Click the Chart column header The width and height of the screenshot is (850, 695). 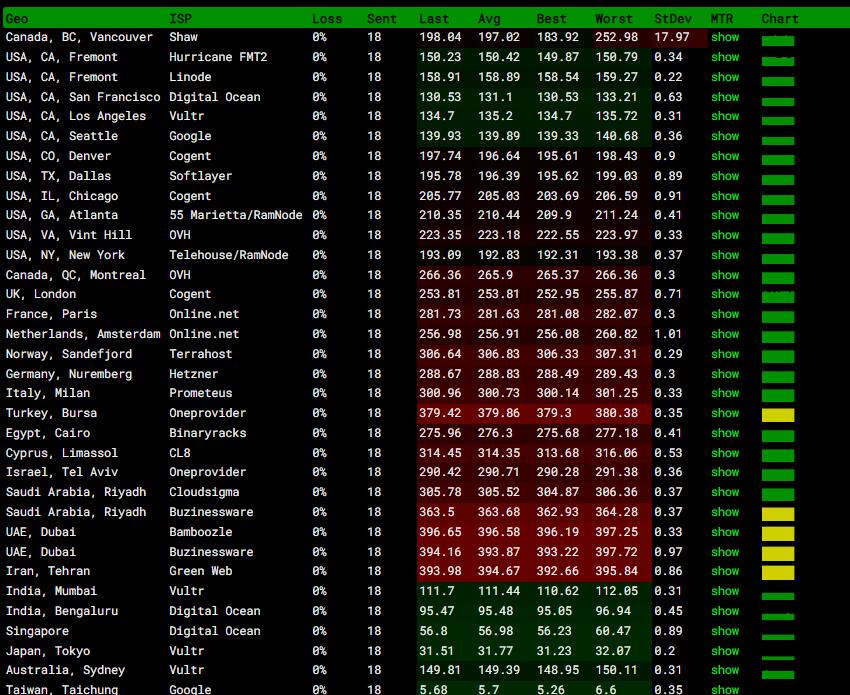[x=780, y=19]
